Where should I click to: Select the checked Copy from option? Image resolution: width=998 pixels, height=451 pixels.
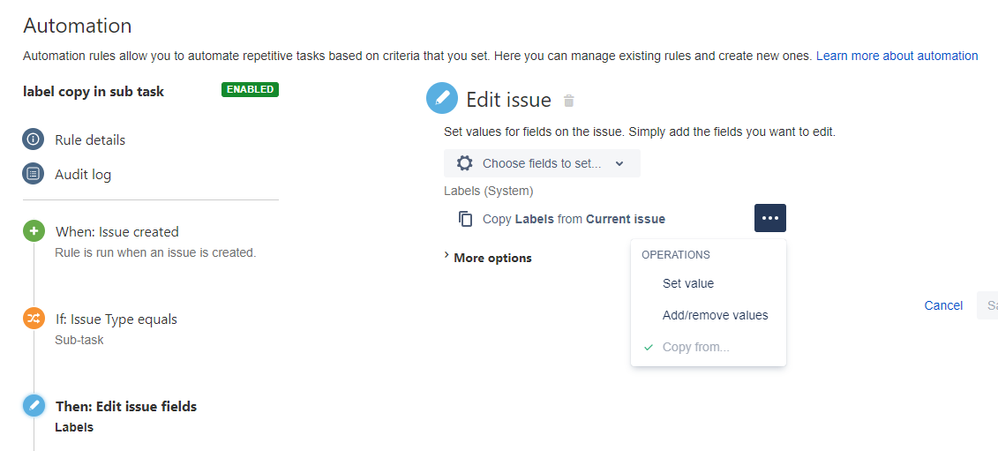[696, 347]
